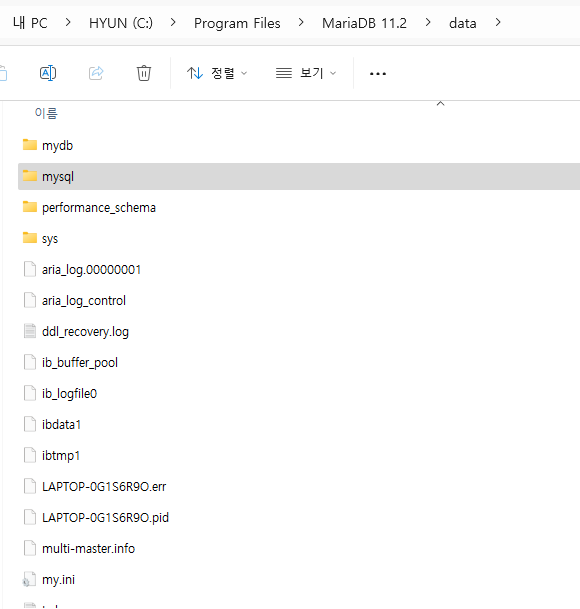
Task: Select the mydb folder name
Action: click(57, 146)
